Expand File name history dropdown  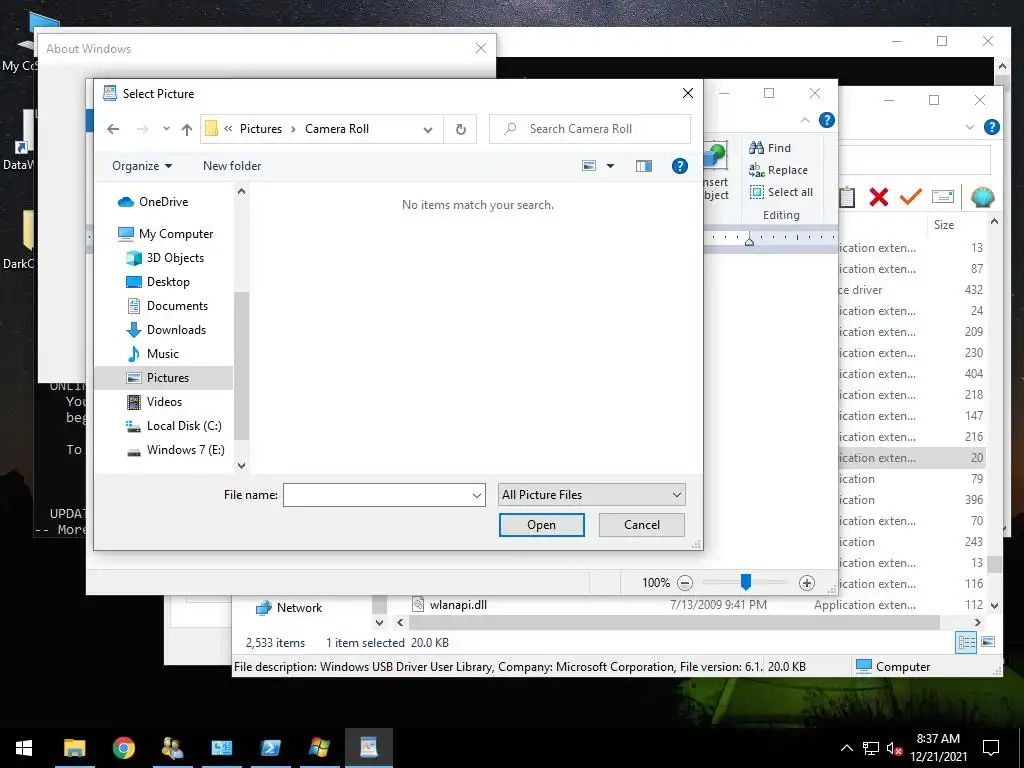pos(477,496)
